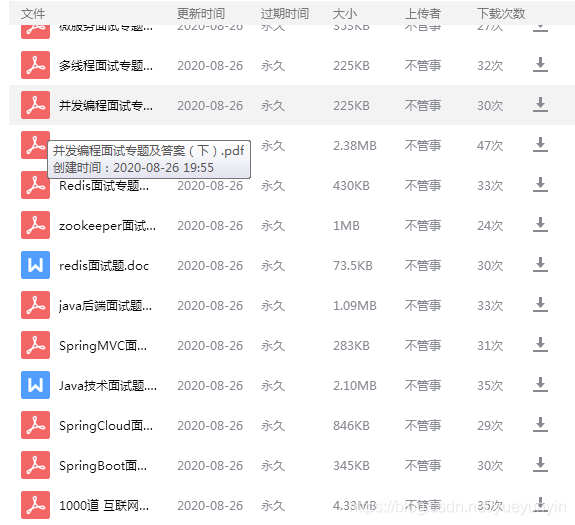Open file 1000道 互联网...

(104, 505)
